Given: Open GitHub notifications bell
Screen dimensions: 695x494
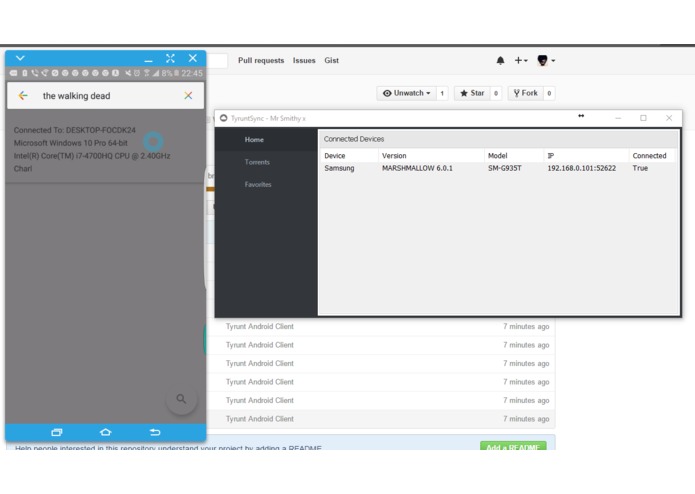Looking at the screenshot, I should coord(500,60).
